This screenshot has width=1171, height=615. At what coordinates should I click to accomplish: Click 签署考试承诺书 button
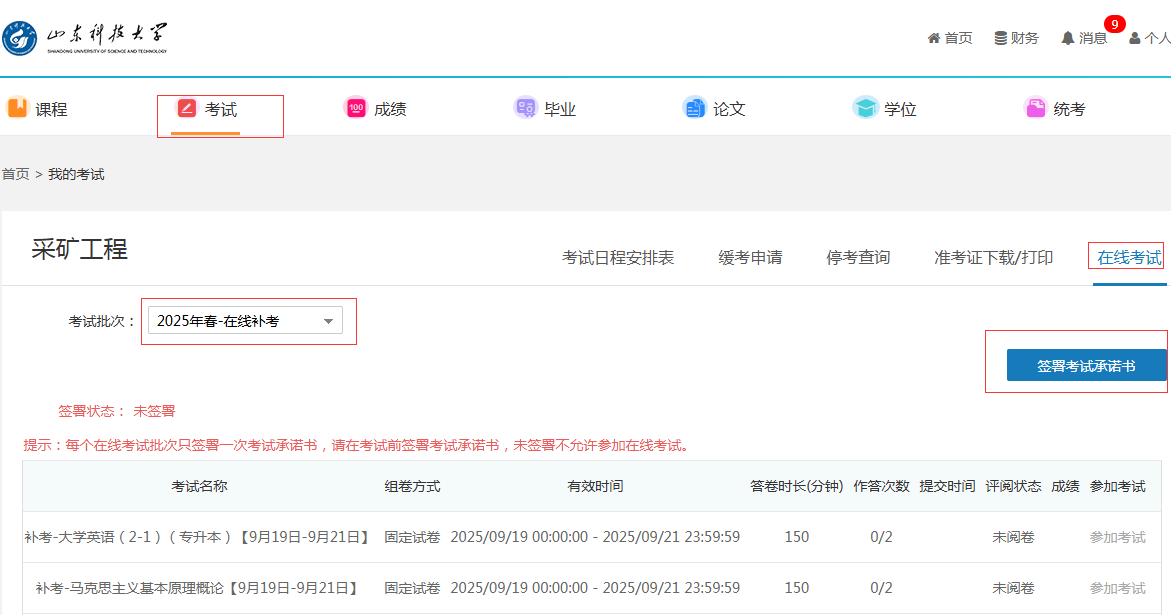pyautogui.click(x=1086, y=366)
